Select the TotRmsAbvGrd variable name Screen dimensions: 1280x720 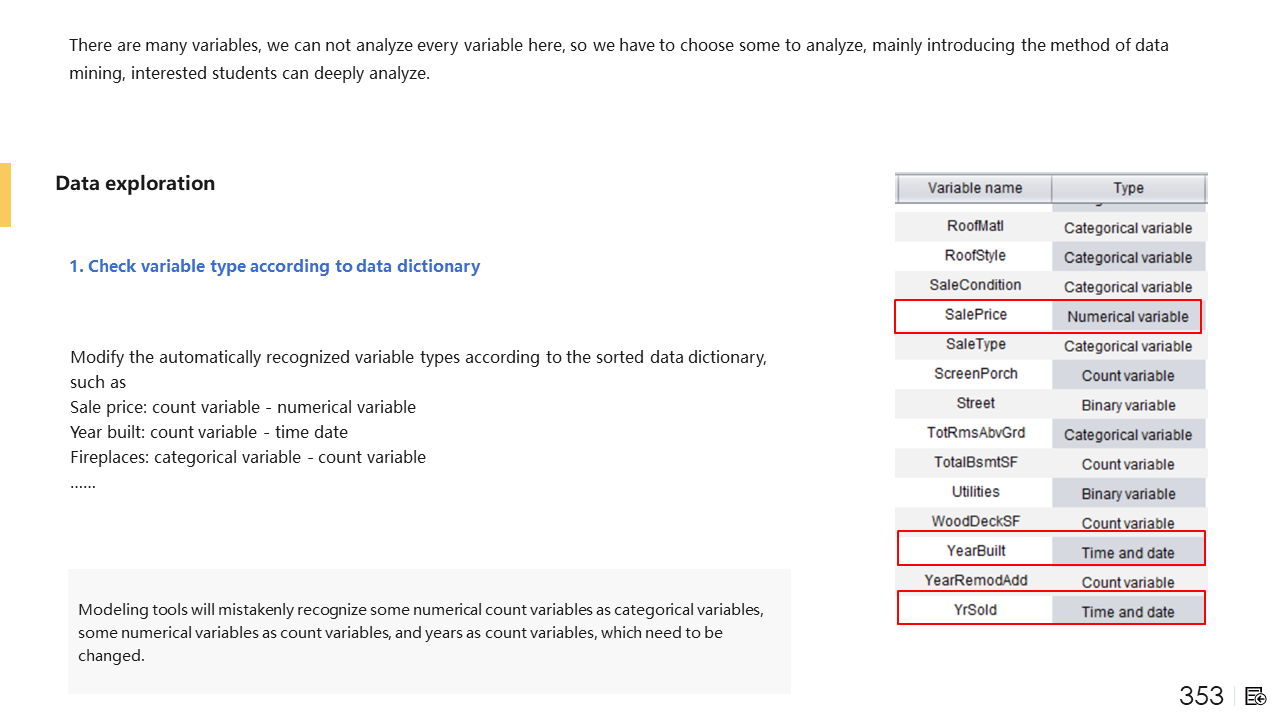tap(974, 433)
